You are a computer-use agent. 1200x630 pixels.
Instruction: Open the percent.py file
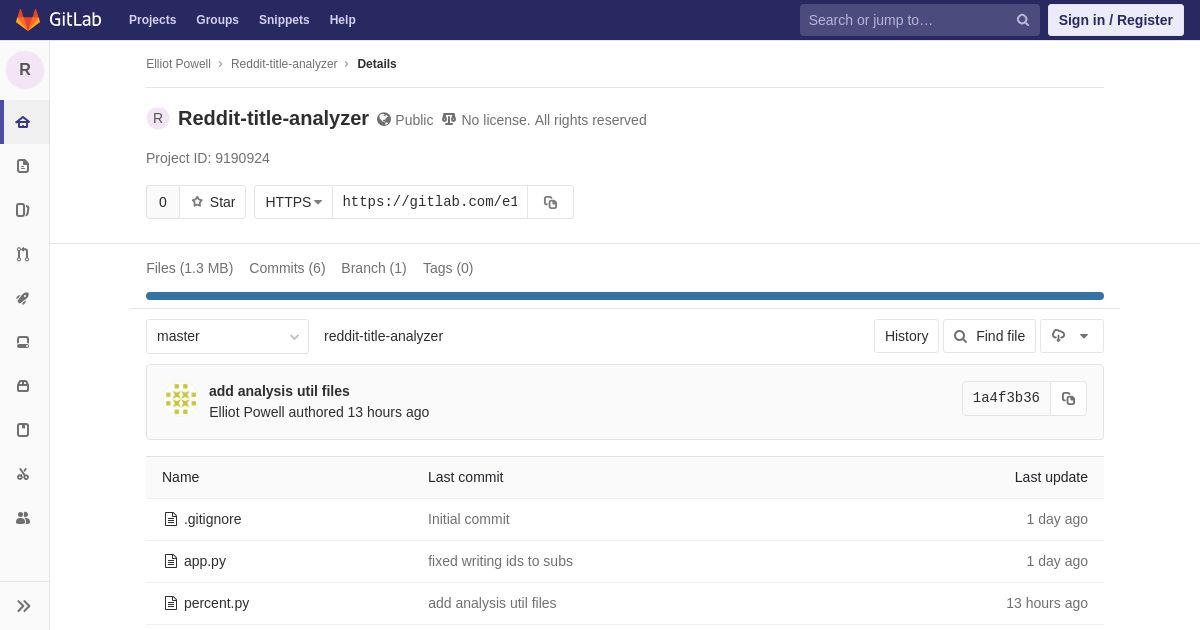[x=216, y=603]
